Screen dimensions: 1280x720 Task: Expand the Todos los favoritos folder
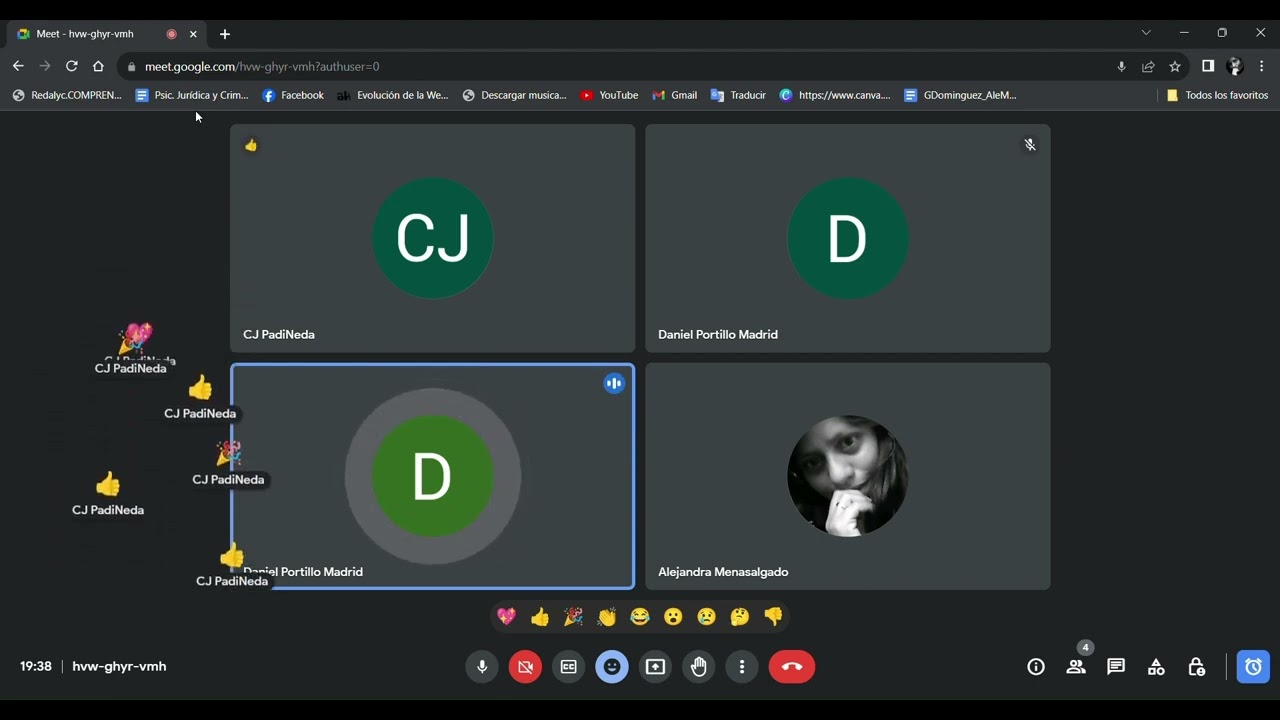[x=1217, y=95]
